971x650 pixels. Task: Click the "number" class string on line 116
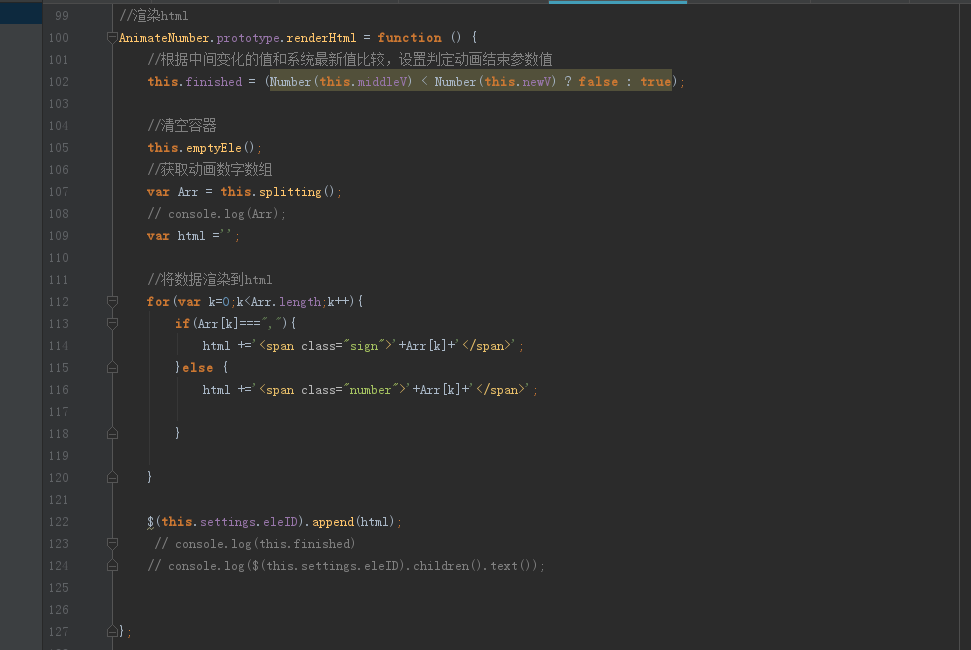371,389
